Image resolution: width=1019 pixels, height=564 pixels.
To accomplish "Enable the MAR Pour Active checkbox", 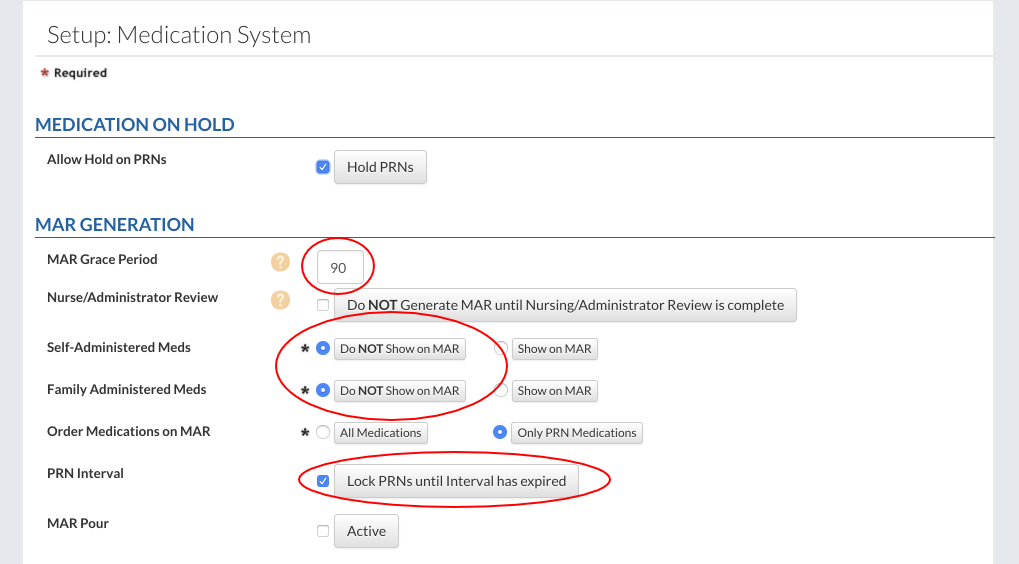I will 323,531.
